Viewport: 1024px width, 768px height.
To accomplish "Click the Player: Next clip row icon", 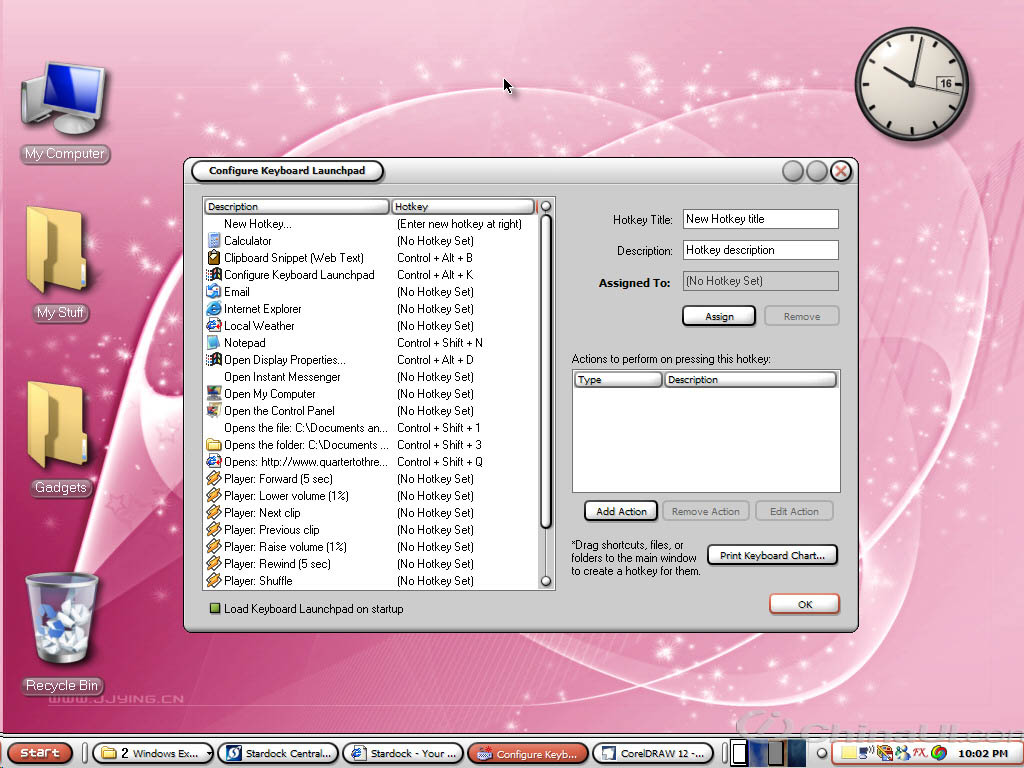I will 214,513.
